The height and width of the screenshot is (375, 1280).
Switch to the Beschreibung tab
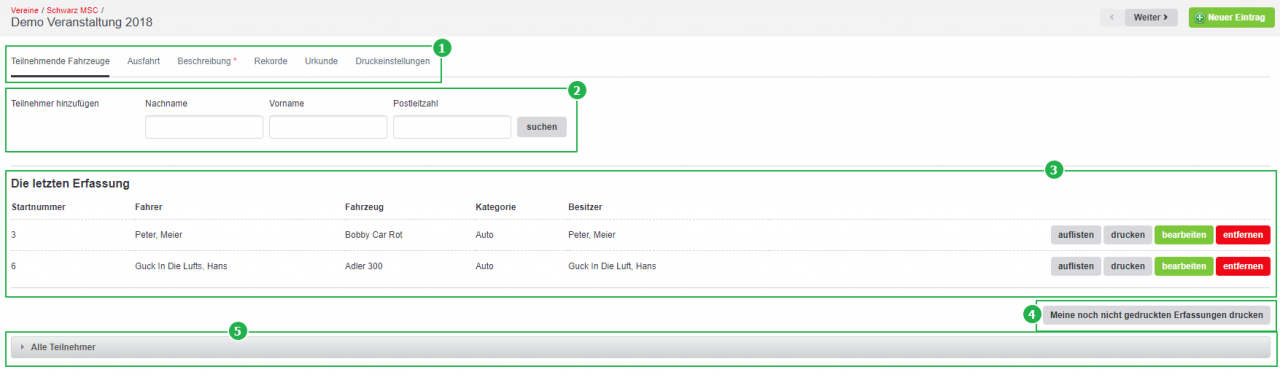(207, 61)
